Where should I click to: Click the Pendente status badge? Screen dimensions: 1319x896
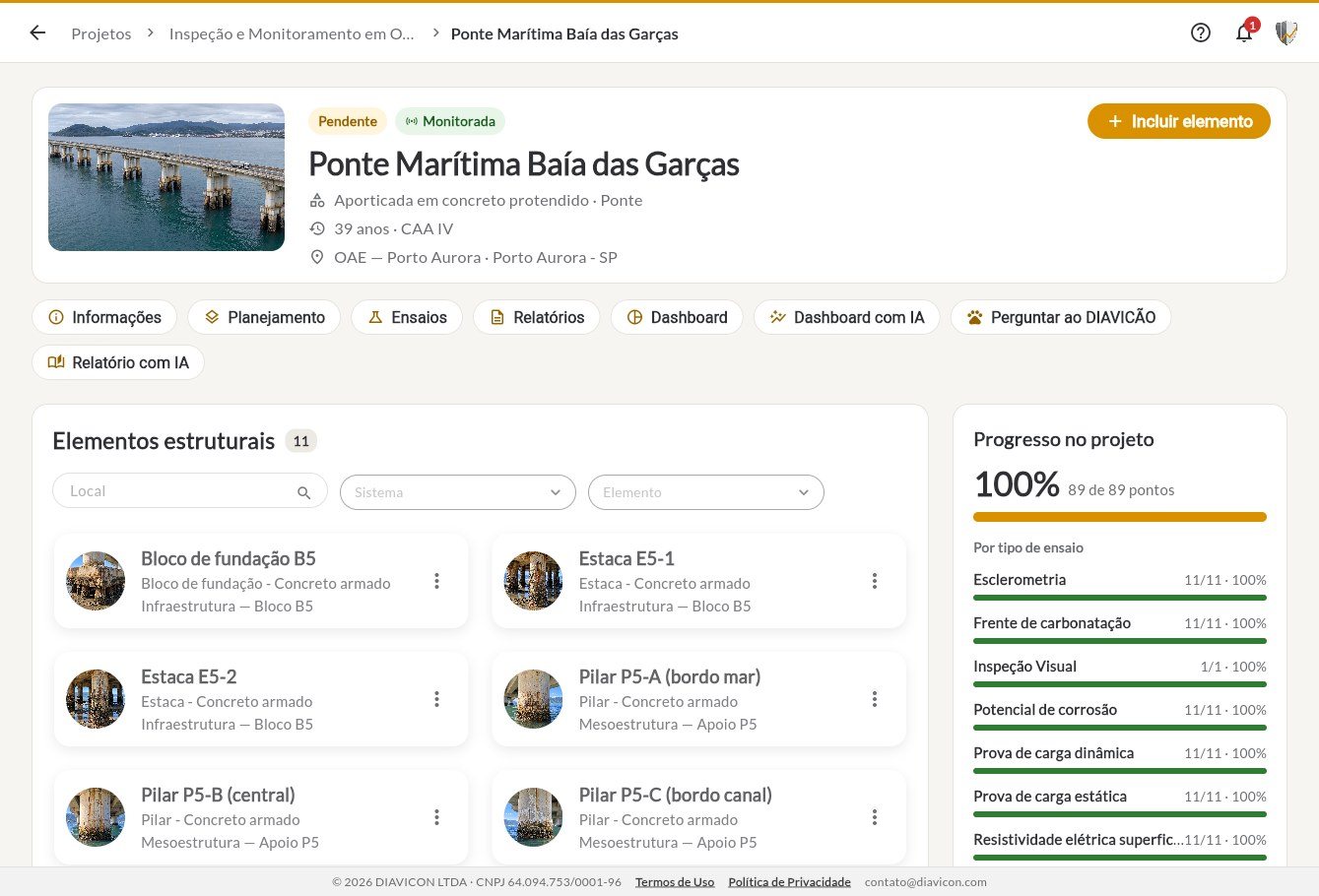[x=348, y=121]
